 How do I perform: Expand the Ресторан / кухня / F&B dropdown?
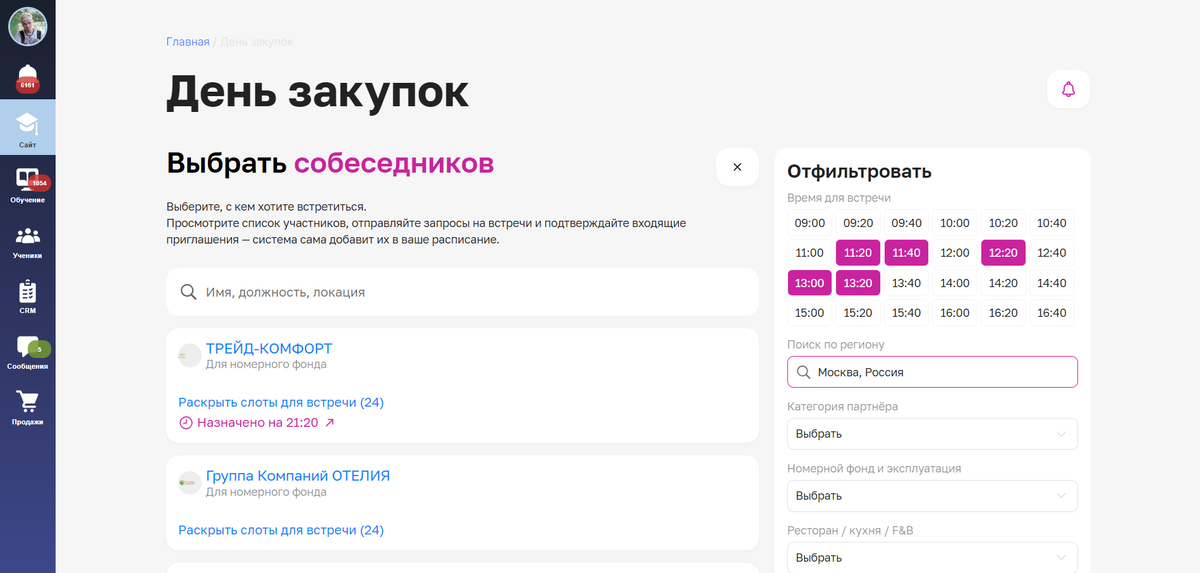pos(932,557)
